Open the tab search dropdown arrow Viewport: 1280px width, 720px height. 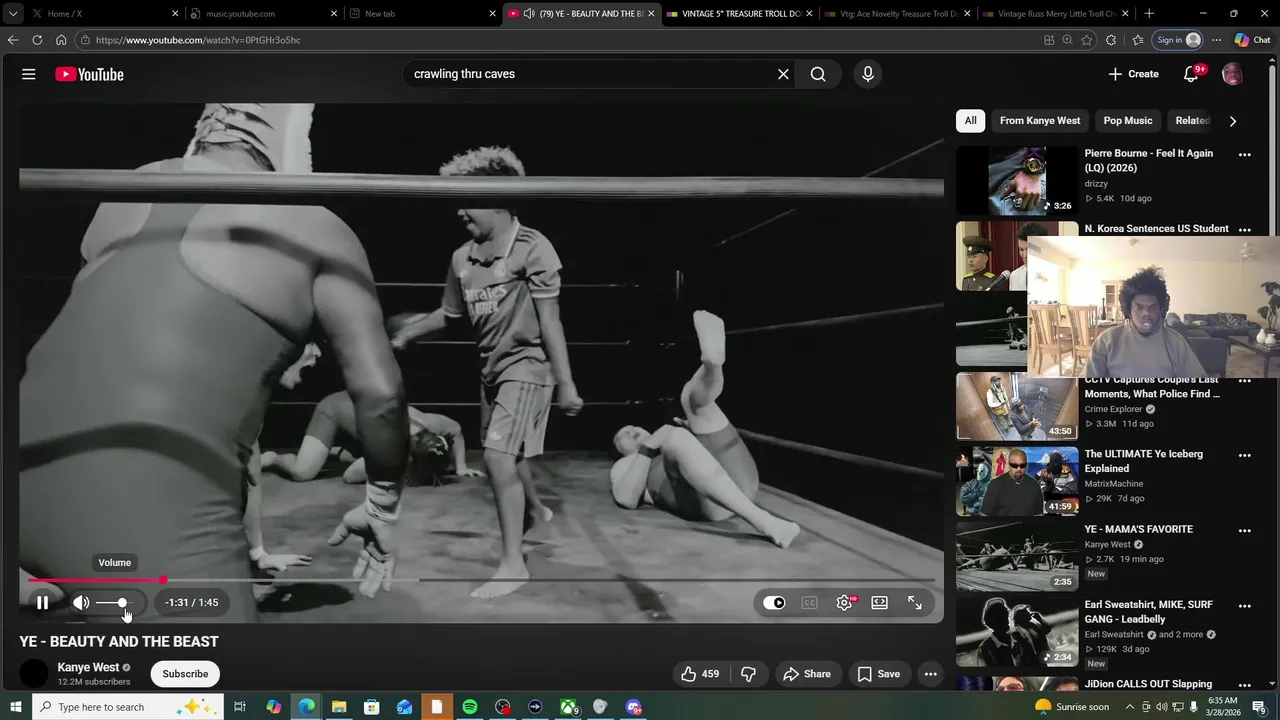(12, 14)
